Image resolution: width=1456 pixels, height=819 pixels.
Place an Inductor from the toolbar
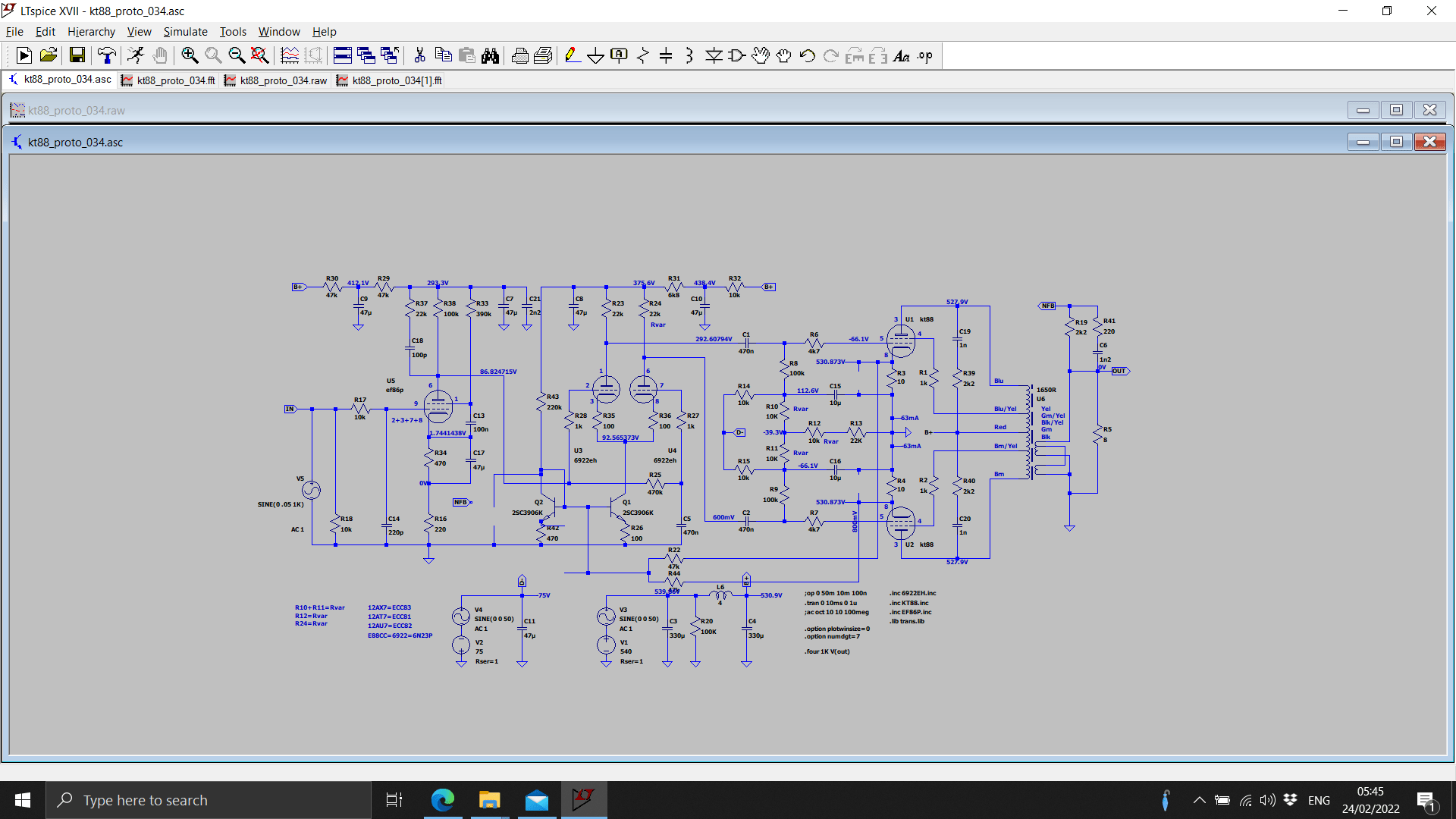[689, 55]
